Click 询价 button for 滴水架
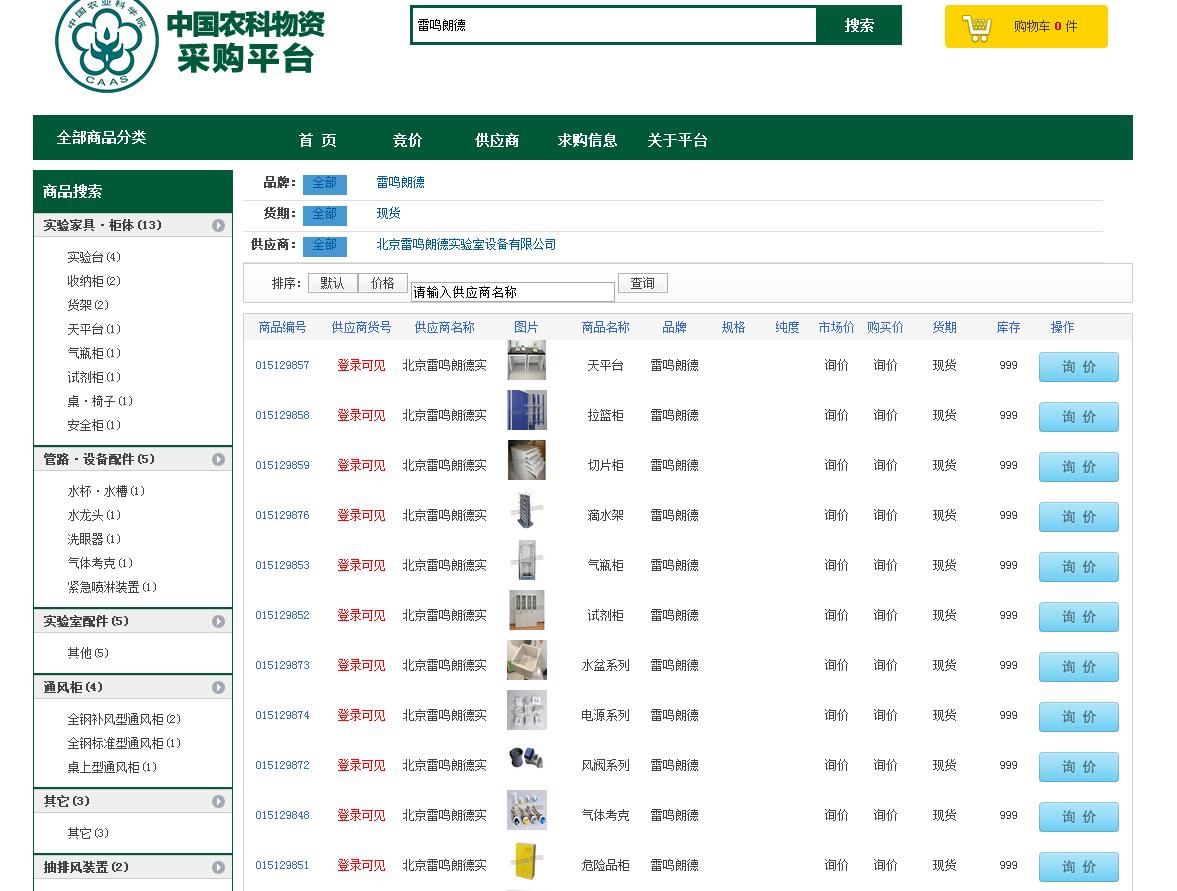 (x=1079, y=516)
